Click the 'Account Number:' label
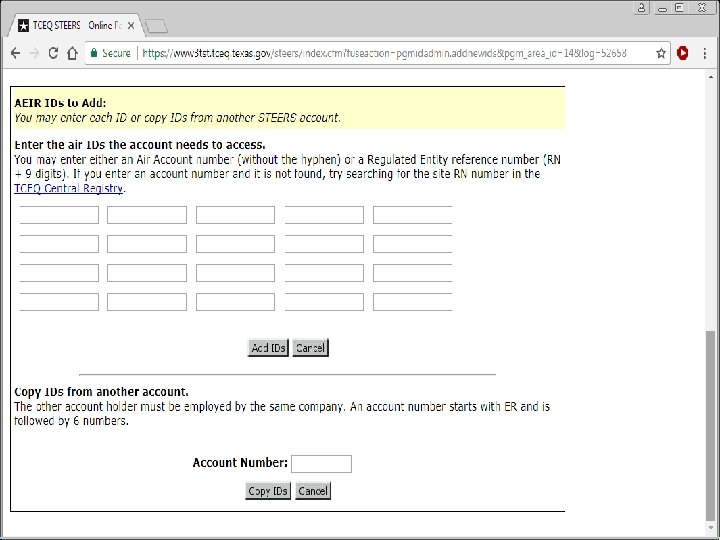The height and width of the screenshot is (540, 720). (240, 463)
